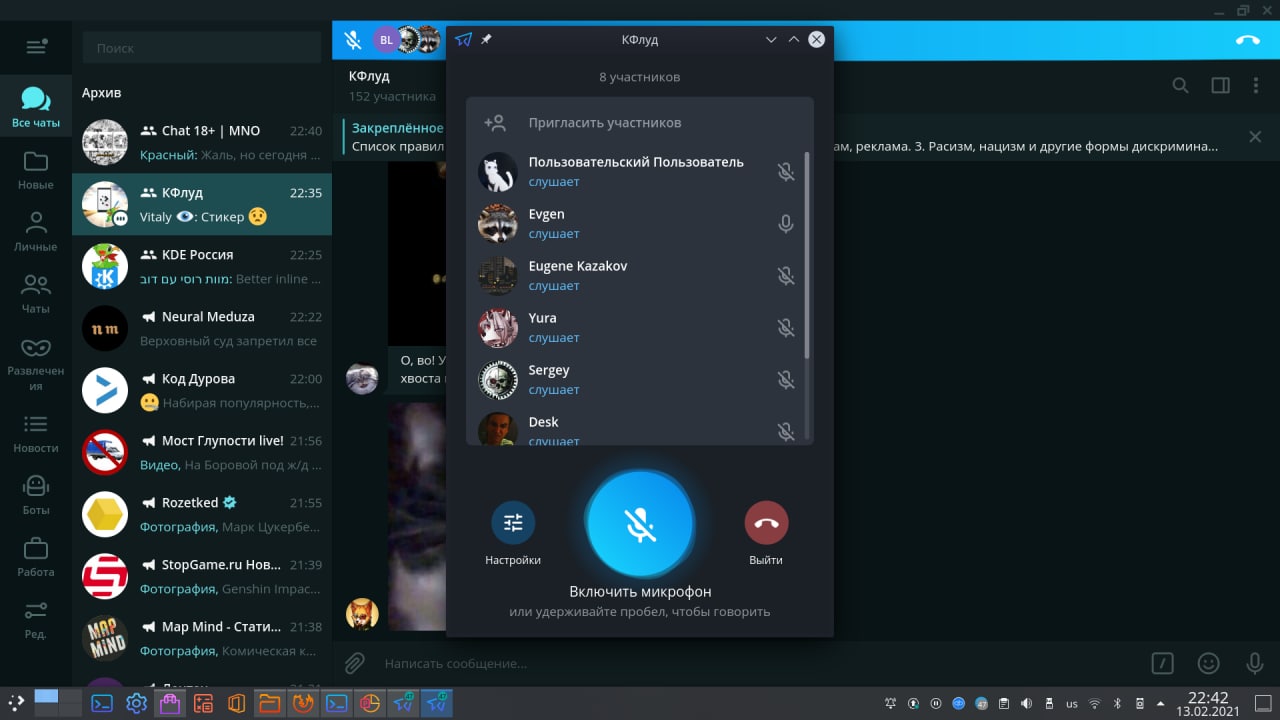This screenshot has width=1280, height=720.
Task: Toggle the right side panel icon
Action: [x=1220, y=86]
